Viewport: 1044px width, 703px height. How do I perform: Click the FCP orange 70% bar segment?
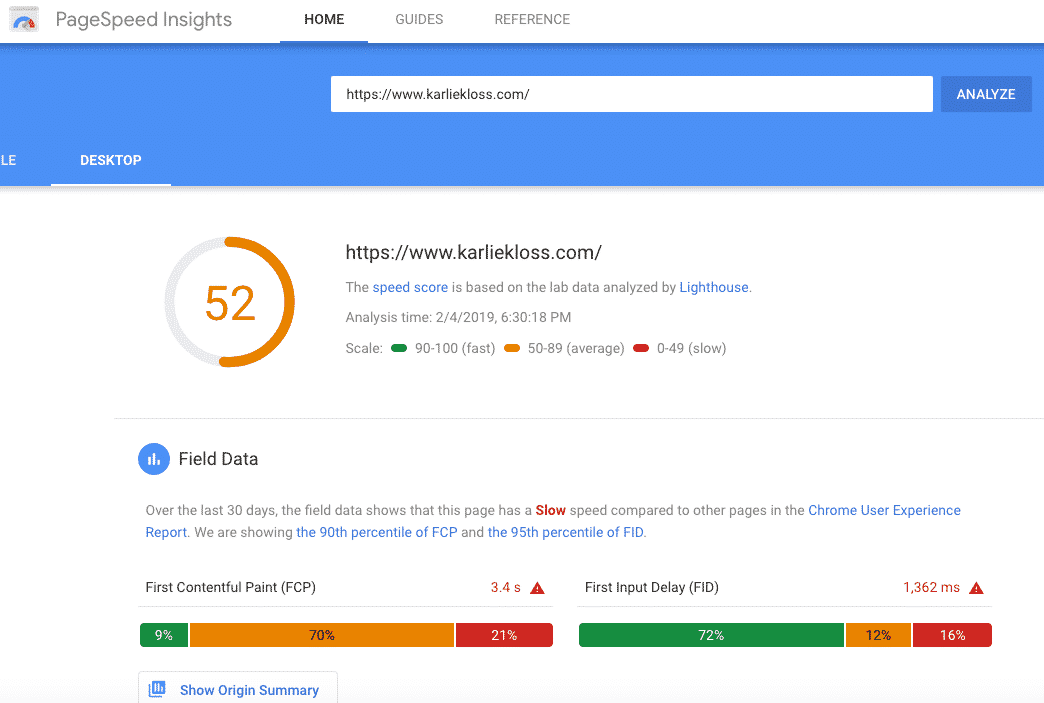coord(322,635)
